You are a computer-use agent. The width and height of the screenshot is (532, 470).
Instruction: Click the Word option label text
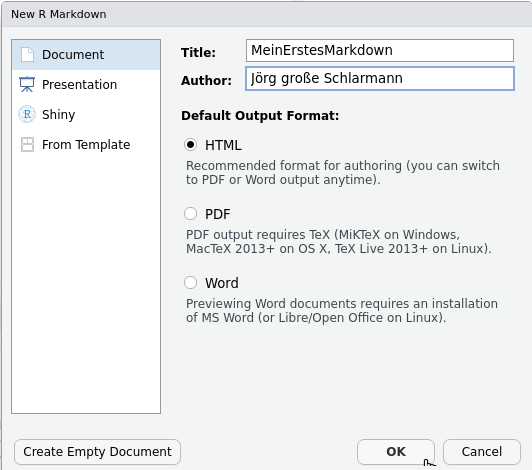[222, 283]
